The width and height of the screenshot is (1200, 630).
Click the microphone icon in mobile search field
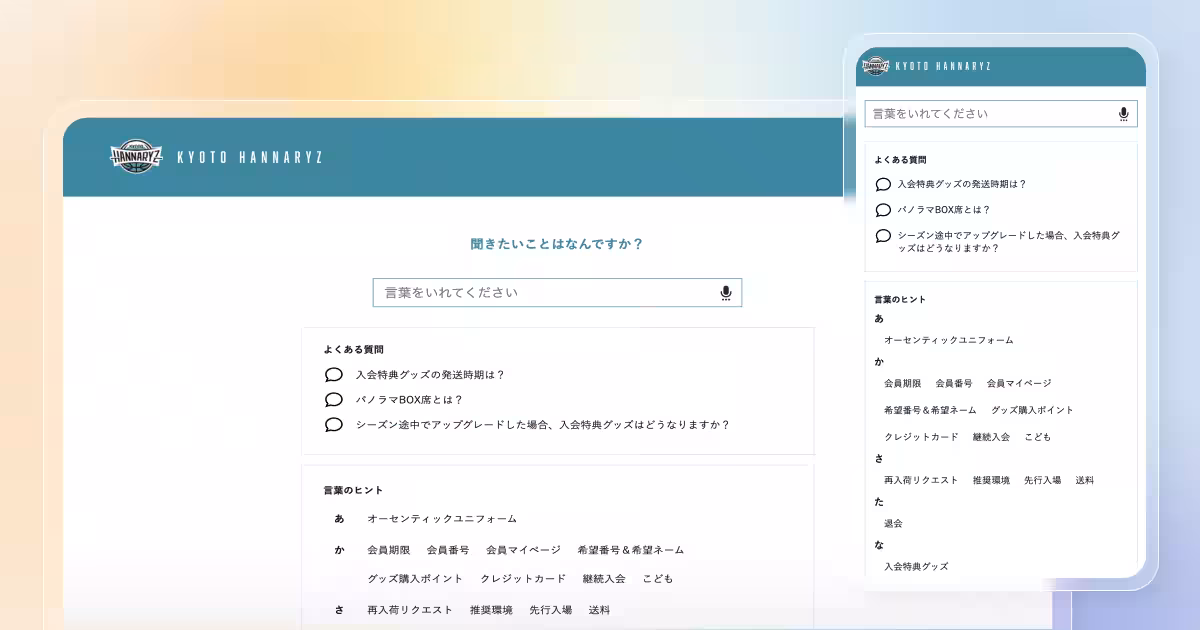1123,114
